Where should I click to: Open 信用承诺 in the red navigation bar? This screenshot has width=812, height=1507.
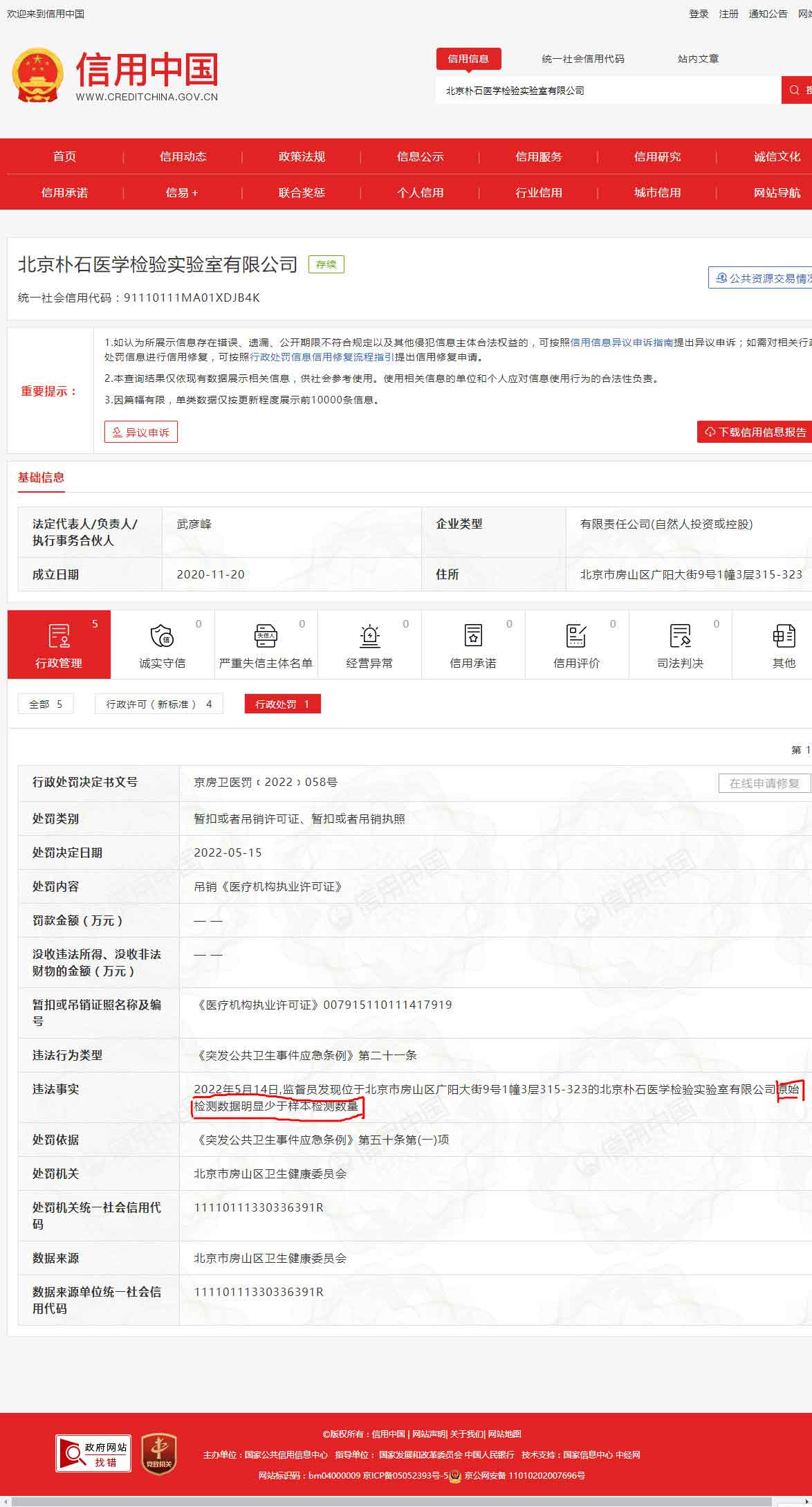pyautogui.click(x=65, y=192)
